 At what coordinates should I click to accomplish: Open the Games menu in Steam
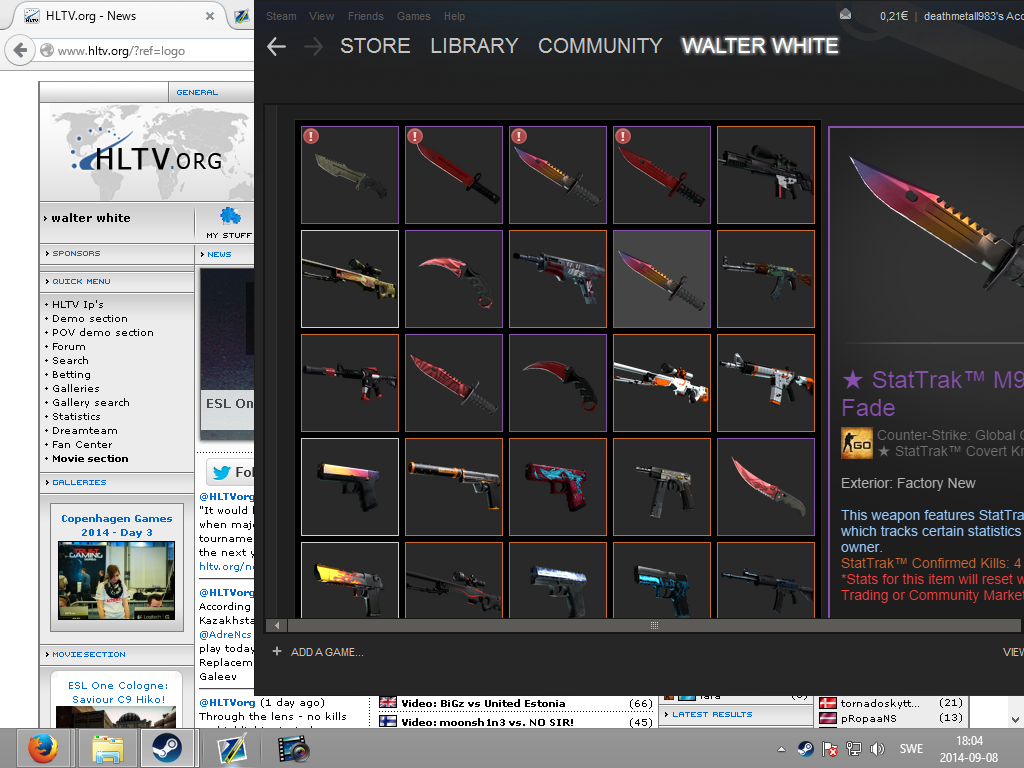(x=413, y=16)
